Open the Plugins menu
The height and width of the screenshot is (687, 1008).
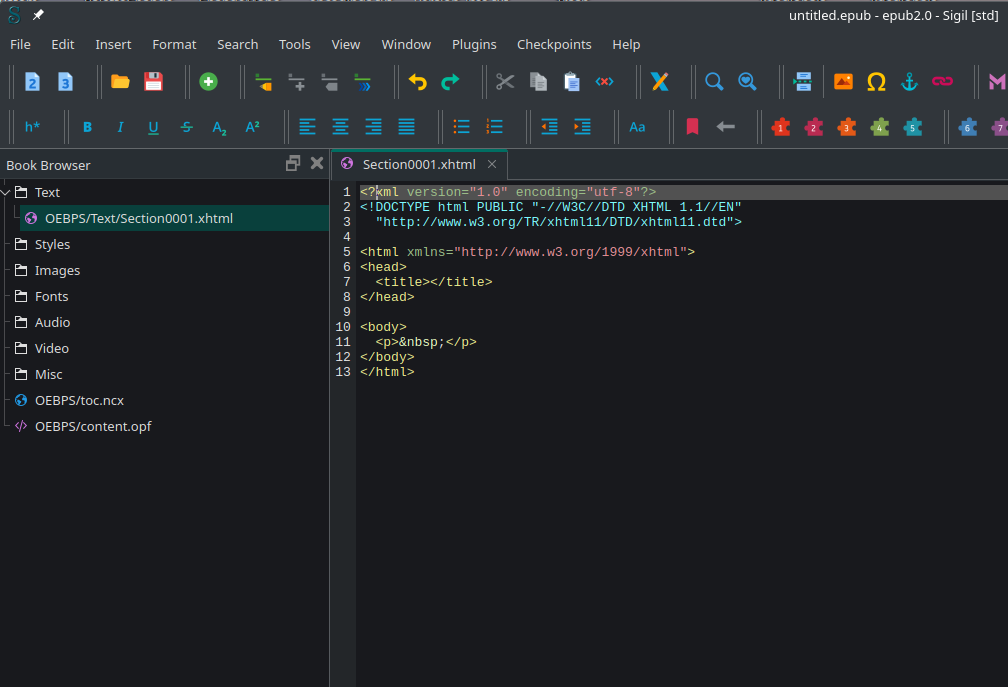point(474,44)
